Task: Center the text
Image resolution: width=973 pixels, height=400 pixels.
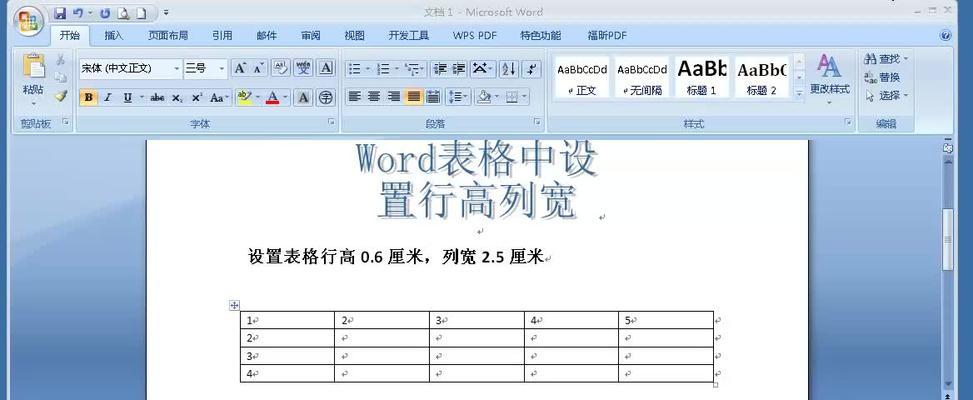Action: click(374, 97)
